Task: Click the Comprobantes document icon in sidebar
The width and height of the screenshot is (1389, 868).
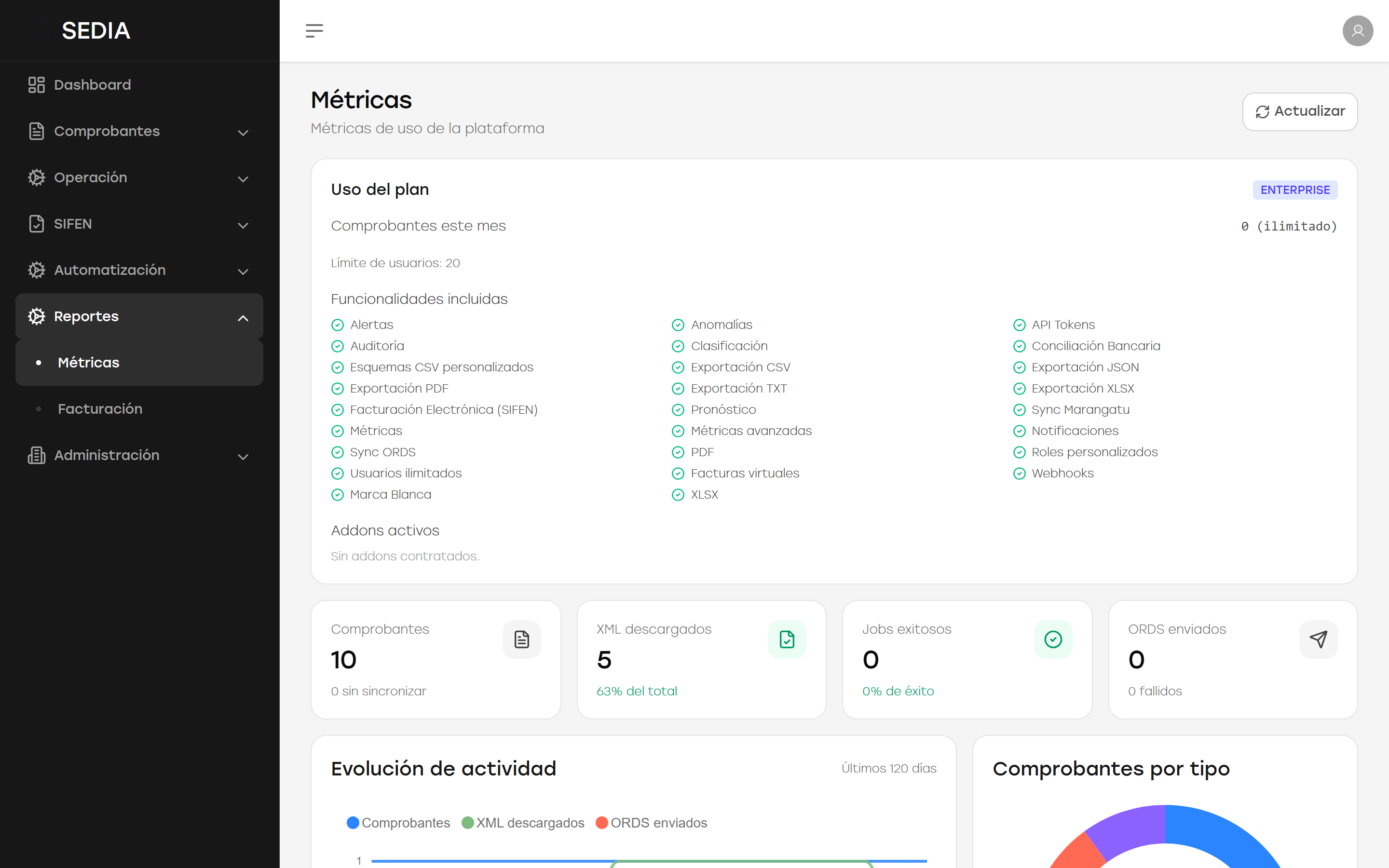Action: point(36,131)
